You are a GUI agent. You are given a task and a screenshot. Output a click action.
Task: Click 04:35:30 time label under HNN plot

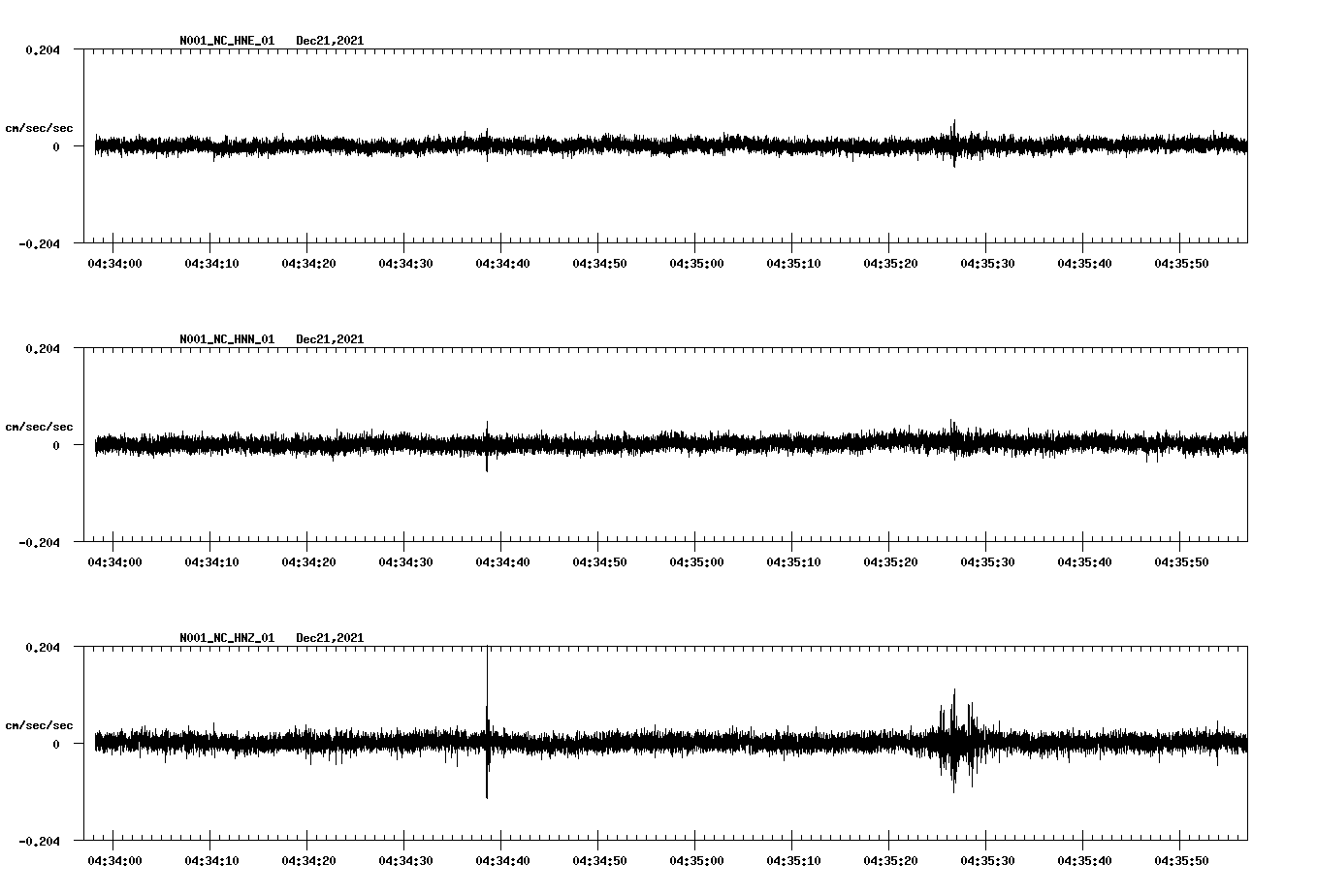point(987,561)
